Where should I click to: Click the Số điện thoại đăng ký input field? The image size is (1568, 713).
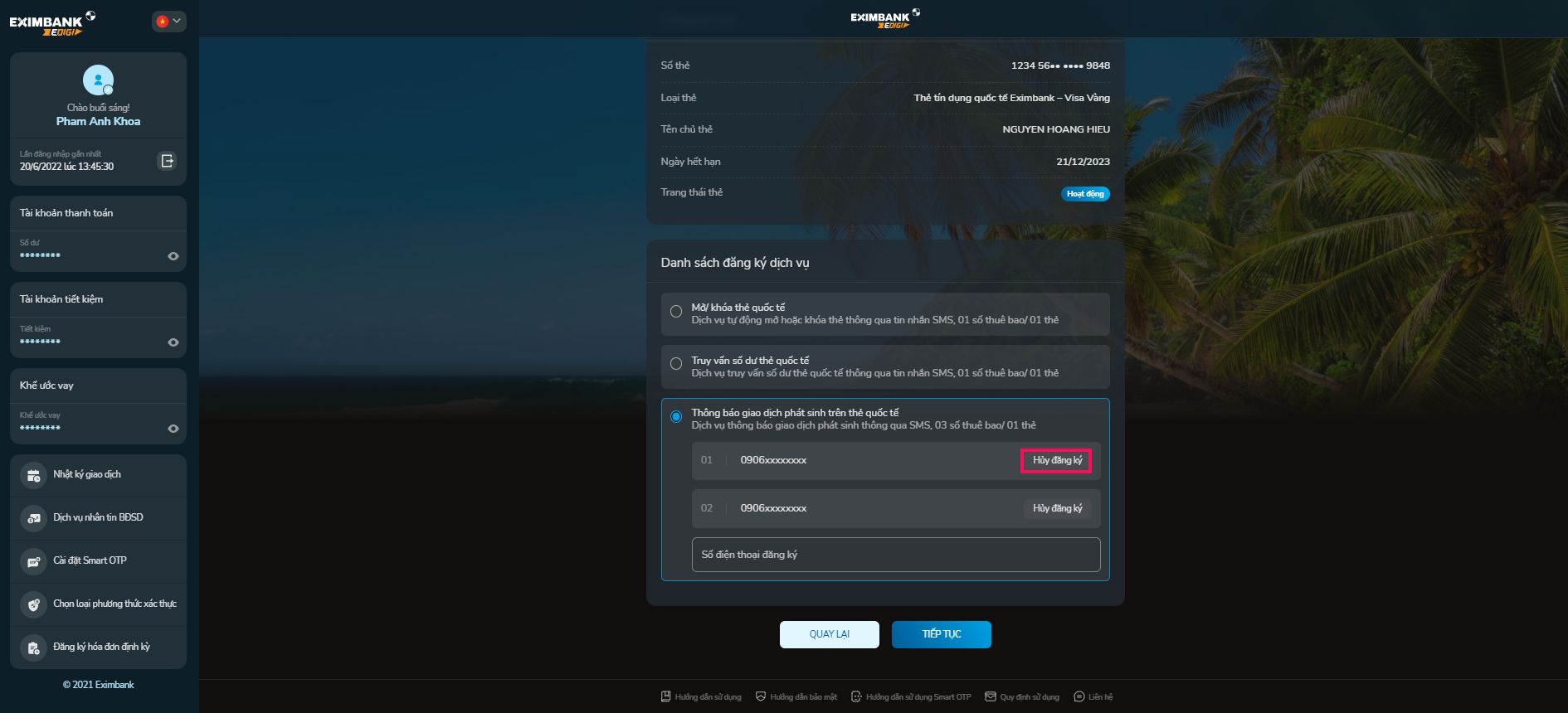click(895, 555)
